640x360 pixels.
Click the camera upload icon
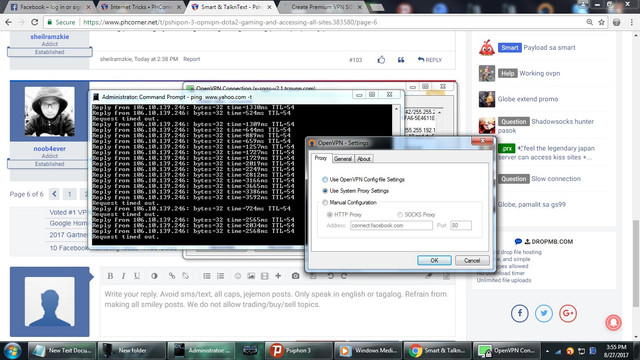(296, 276)
